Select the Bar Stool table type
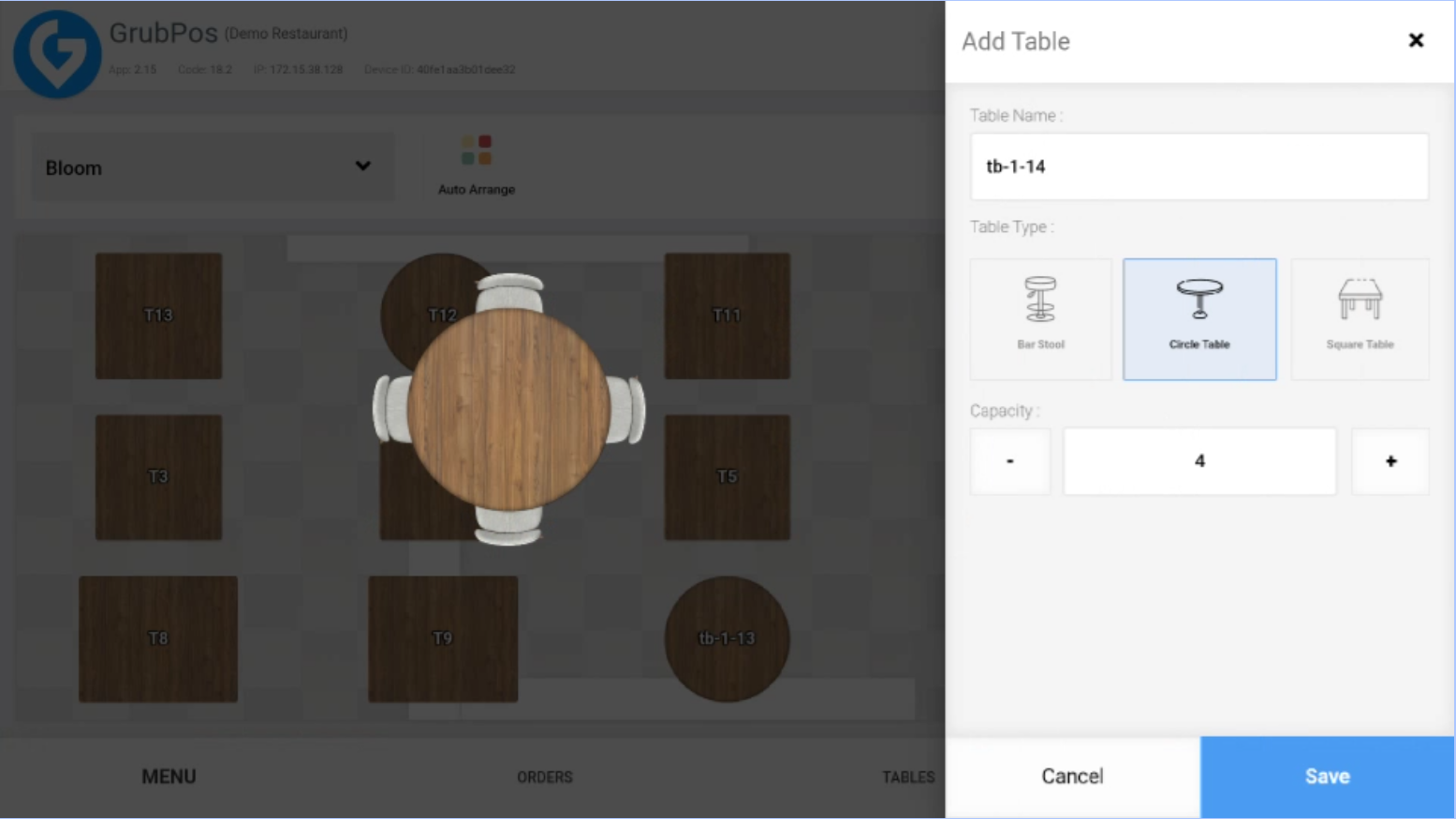Screen dimensions: 1456x819 1041,319
